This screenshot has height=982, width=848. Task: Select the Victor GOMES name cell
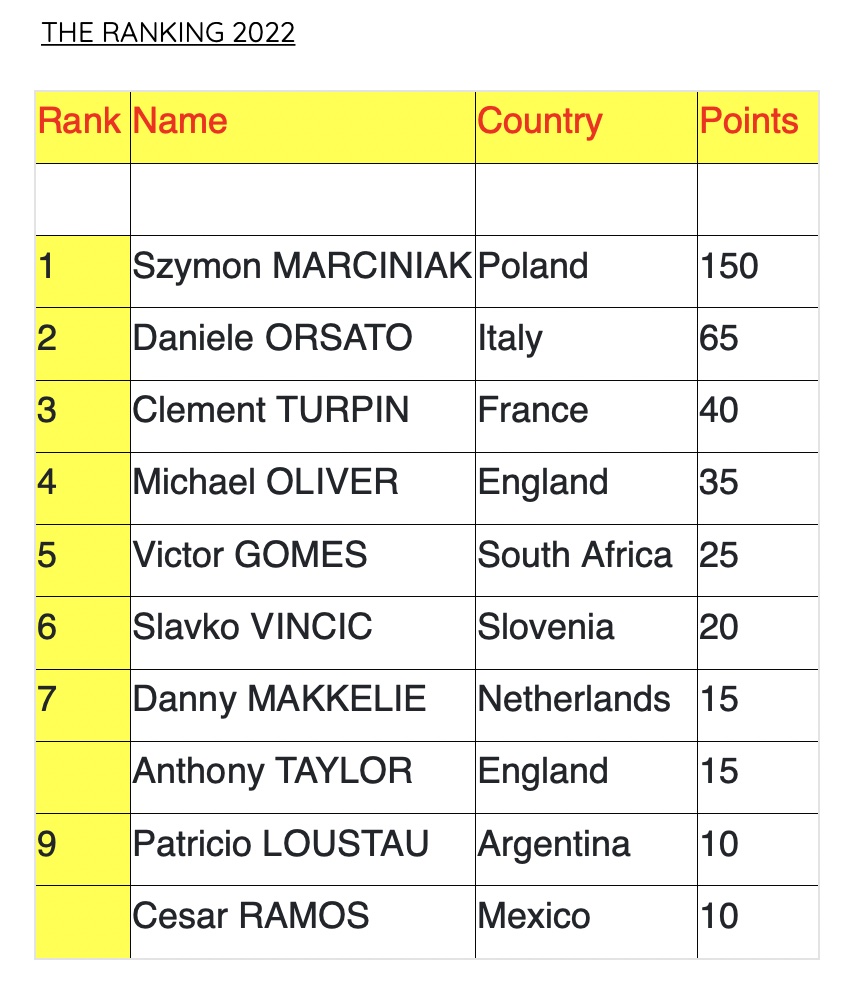coord(250,555)
